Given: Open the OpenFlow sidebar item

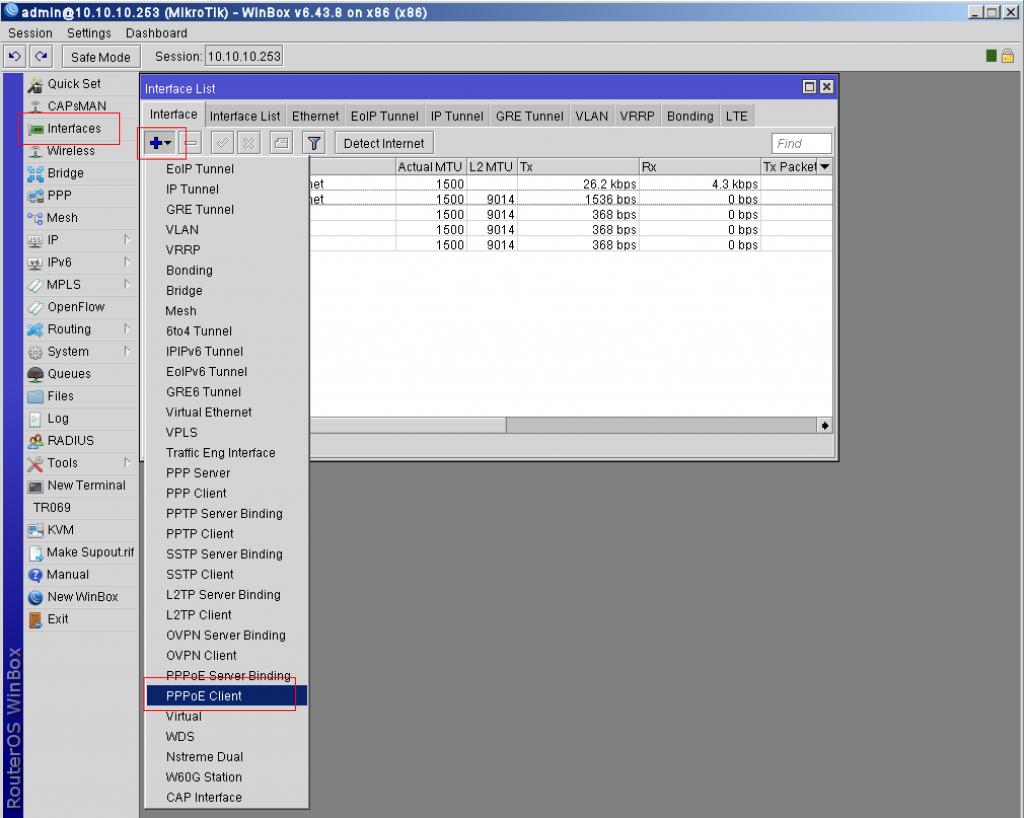Looking at the screenshot, I should click(76, 307).
